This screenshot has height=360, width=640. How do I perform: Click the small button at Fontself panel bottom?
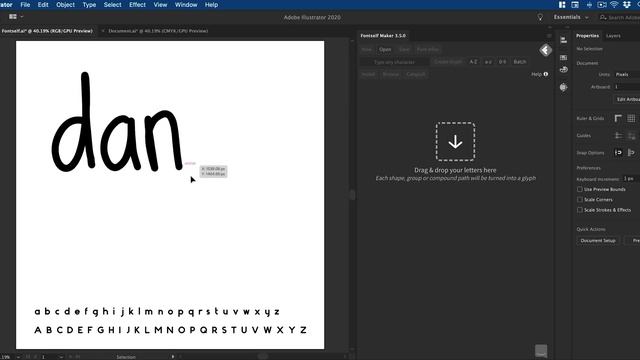(x=541, y=351)
